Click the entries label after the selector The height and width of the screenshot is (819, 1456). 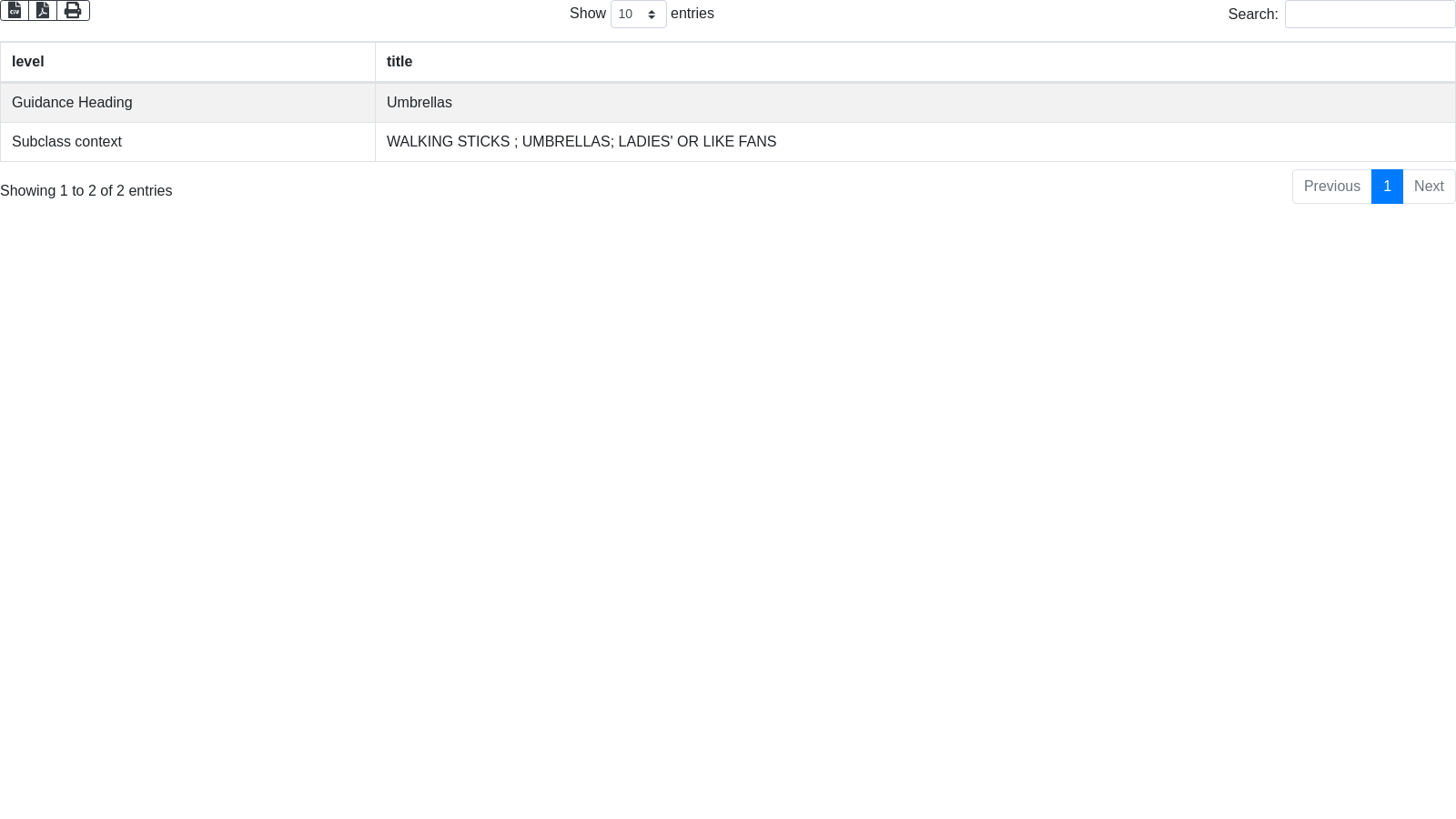point(693,14)
